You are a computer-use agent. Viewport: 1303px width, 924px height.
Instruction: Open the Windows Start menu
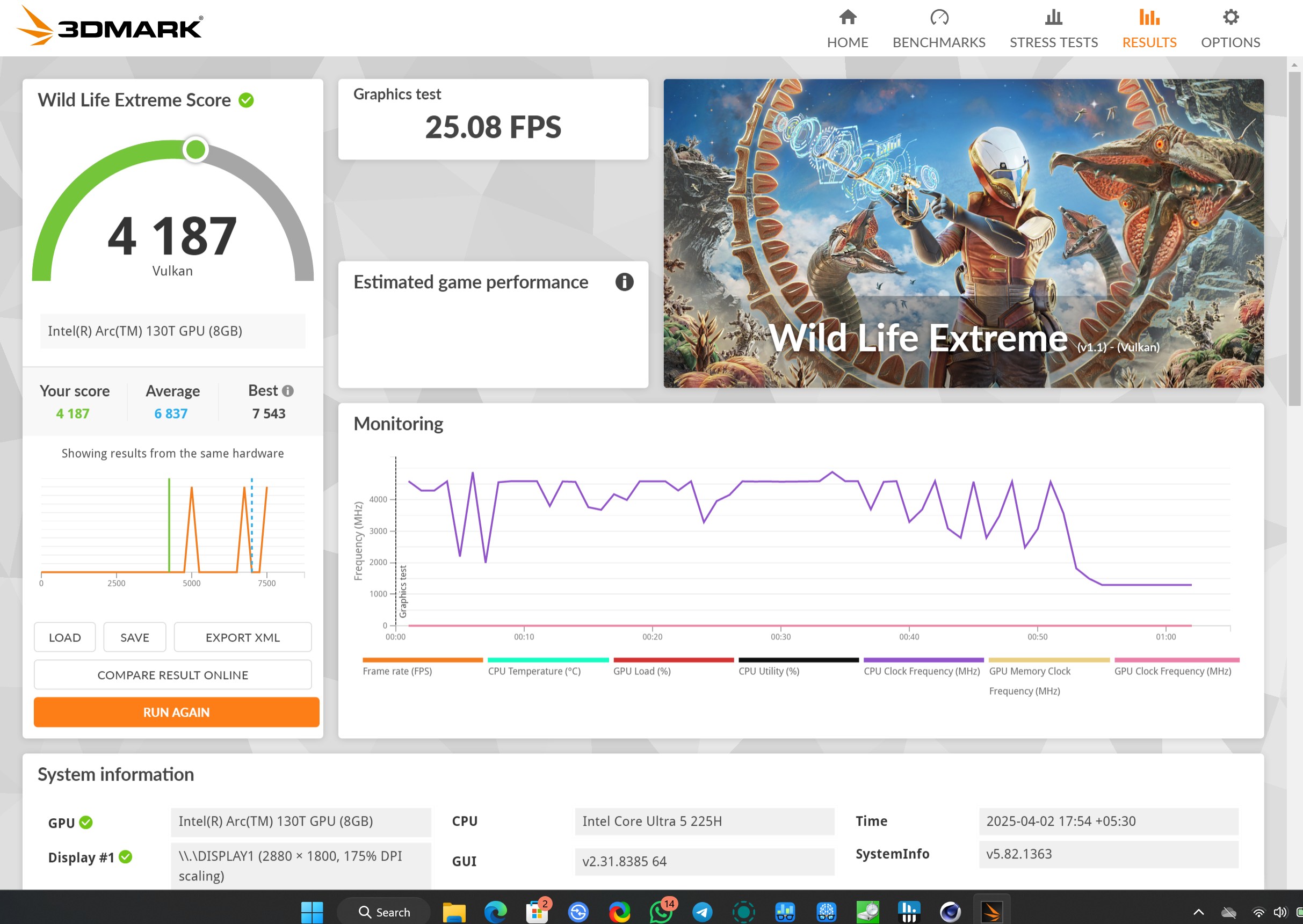point(312,912)
